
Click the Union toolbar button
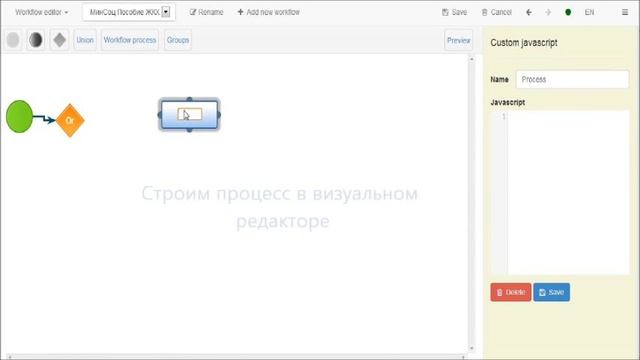point(85,40)
